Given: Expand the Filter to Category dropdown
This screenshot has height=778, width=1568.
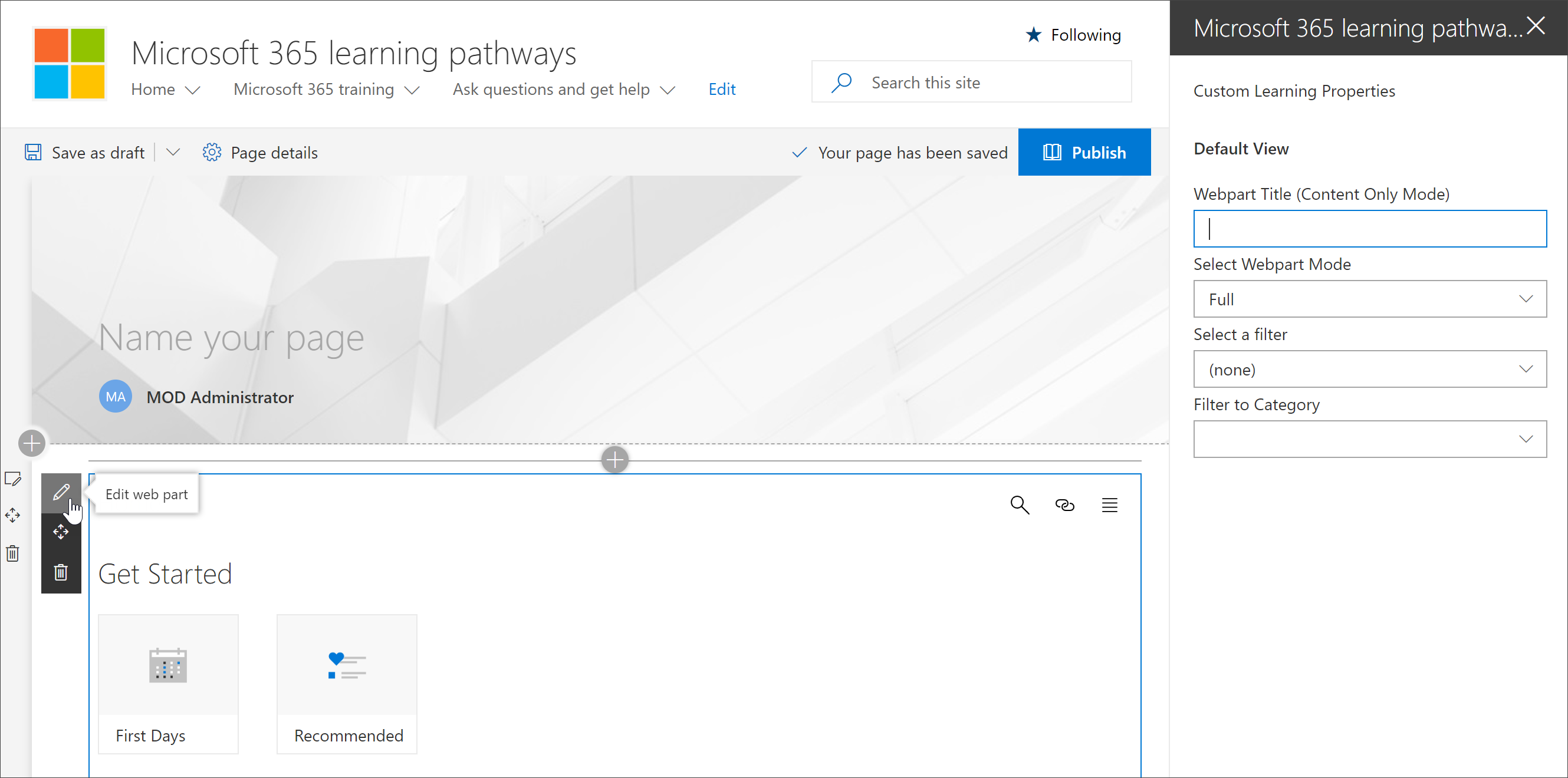Looking at the screenshot, I should pyautogui.click(x=1526, y=438).
